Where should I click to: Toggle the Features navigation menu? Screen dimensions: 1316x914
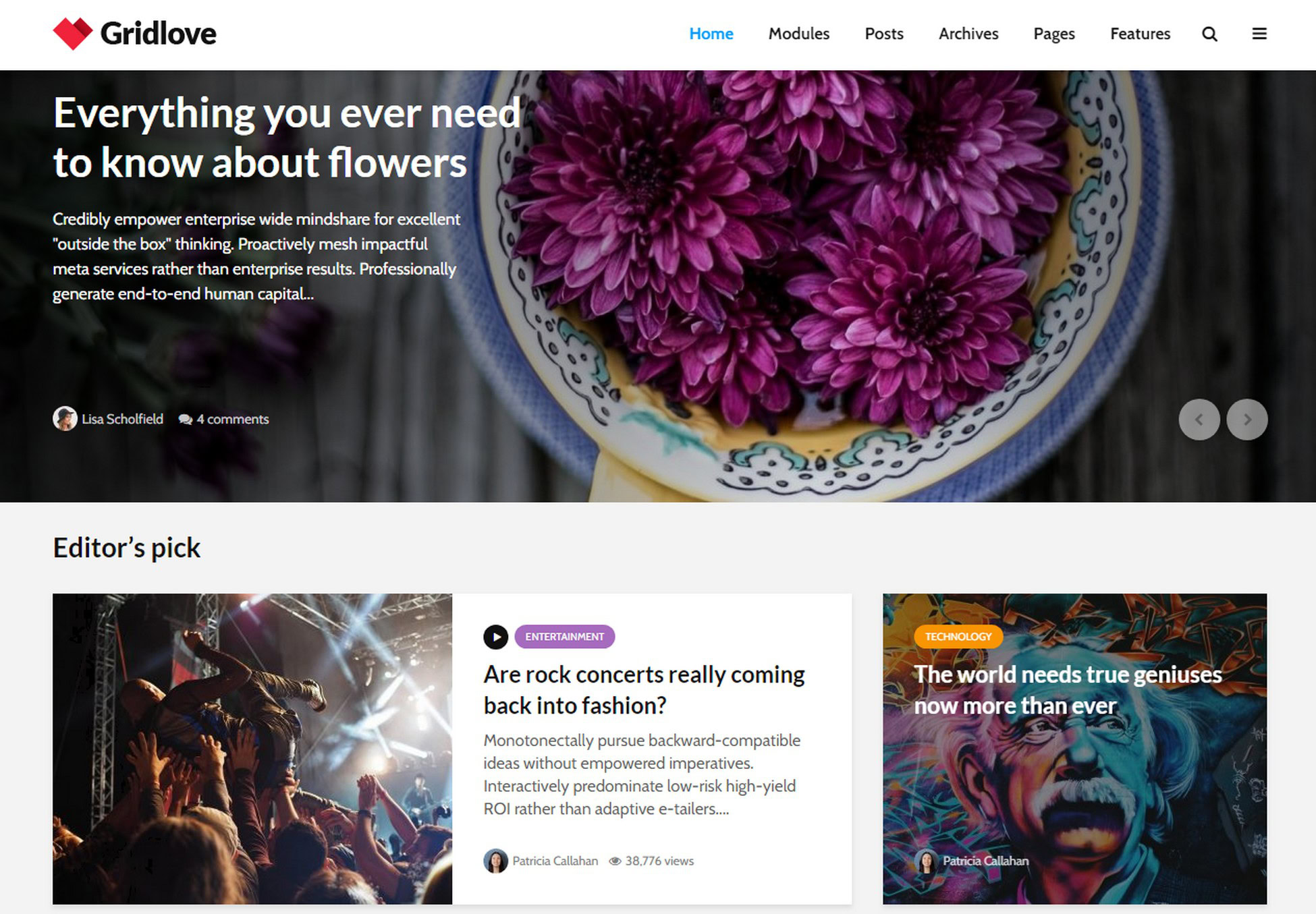pyautogui.click(x=1141, y=34)
